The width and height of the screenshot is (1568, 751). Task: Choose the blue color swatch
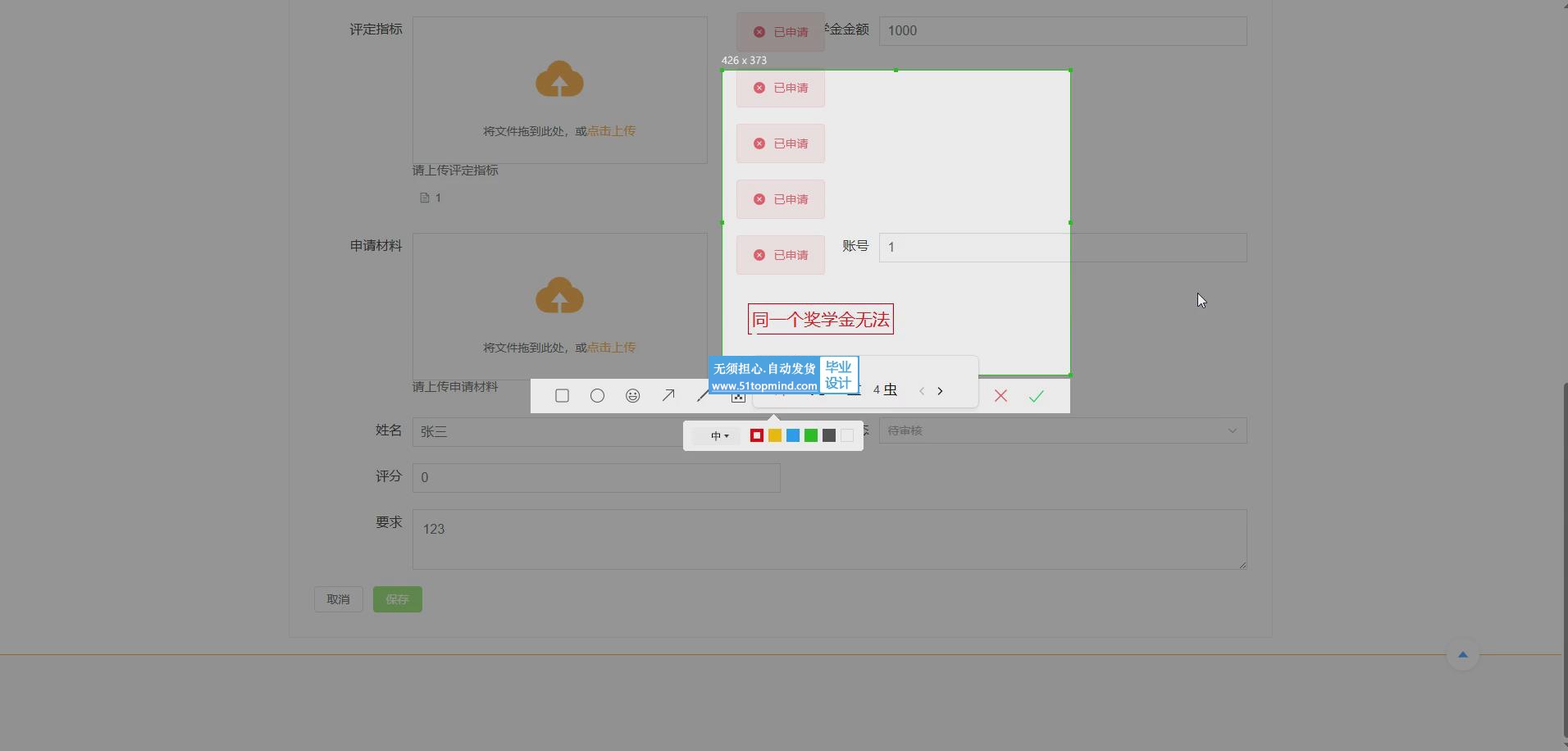tap(793, 435)
